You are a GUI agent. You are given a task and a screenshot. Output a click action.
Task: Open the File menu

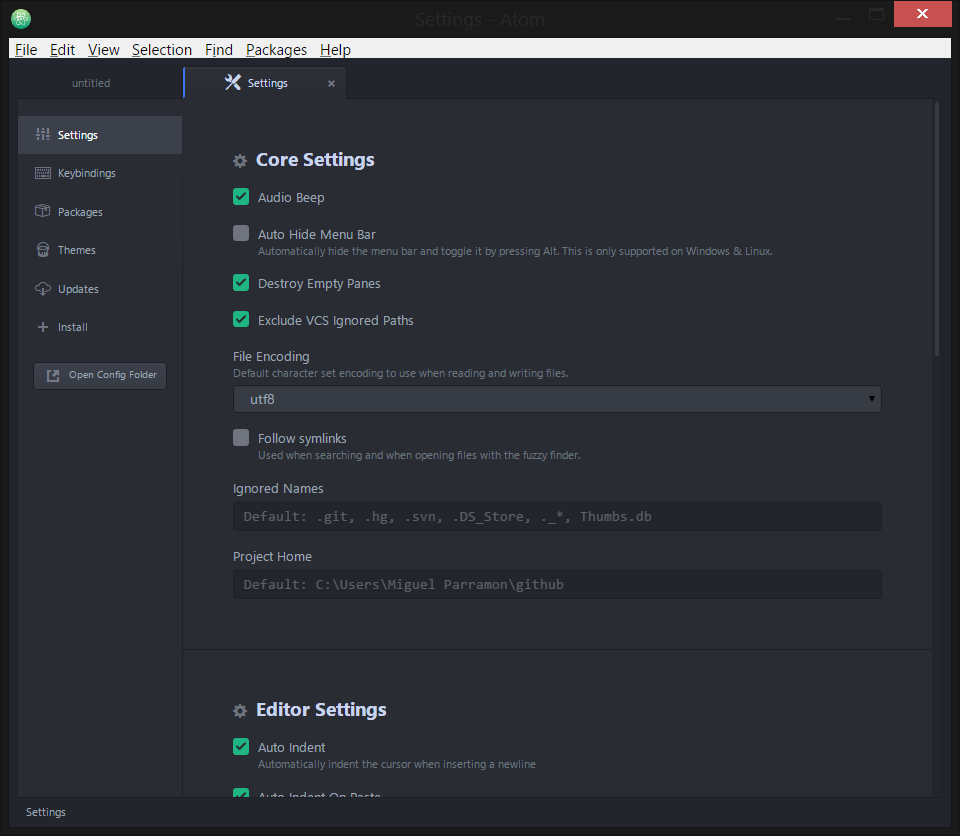[26, 50]
